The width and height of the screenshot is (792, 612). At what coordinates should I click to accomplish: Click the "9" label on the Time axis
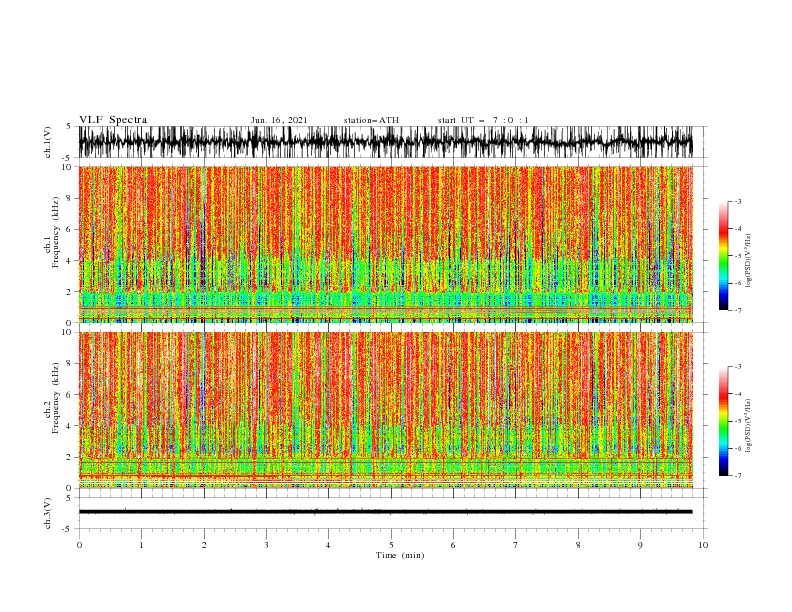(x=640, y=545)
